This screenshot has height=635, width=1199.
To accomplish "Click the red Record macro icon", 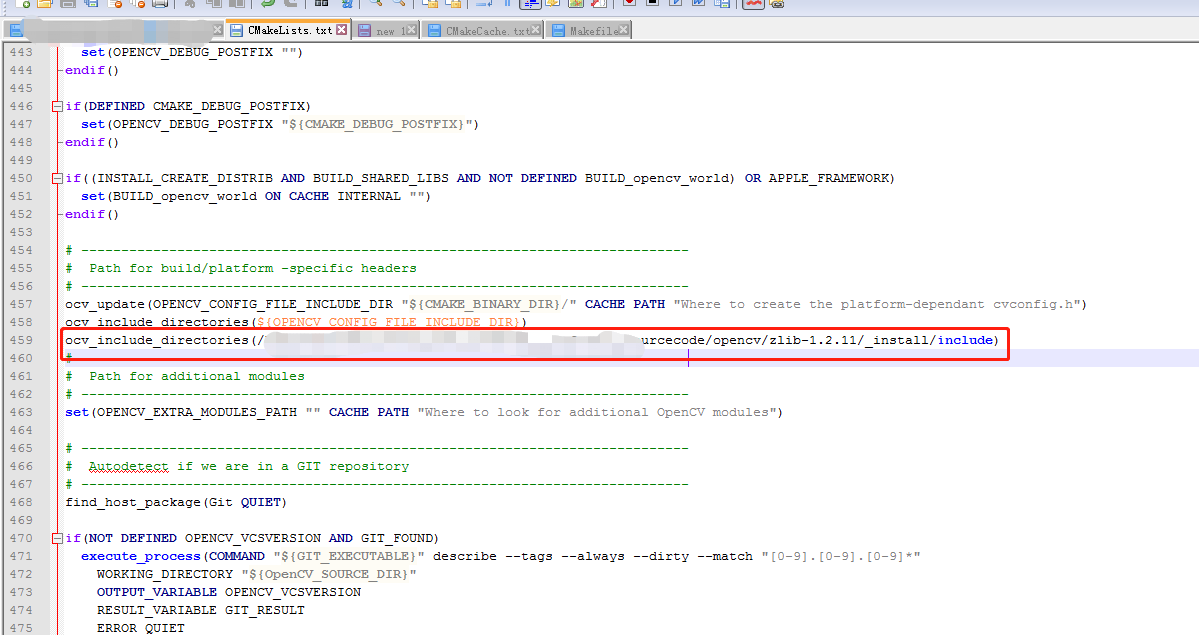I will click(629, 3).
